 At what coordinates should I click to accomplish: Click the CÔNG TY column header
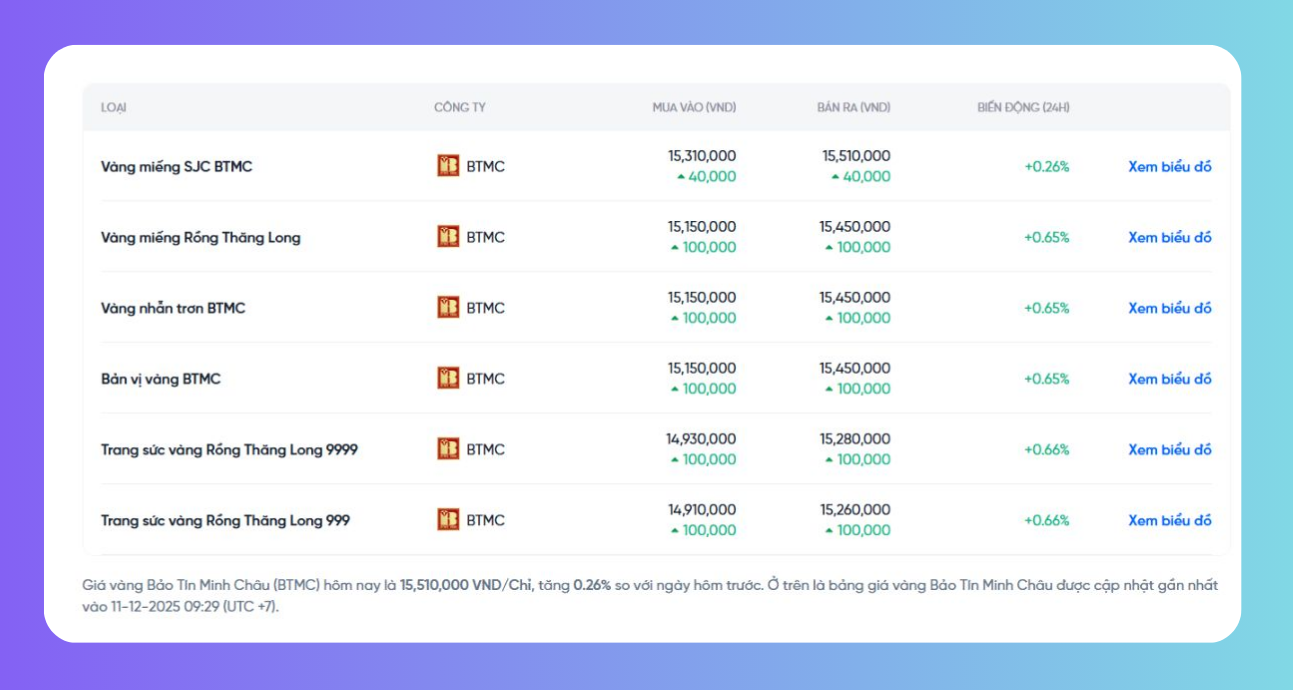[459, 107]
